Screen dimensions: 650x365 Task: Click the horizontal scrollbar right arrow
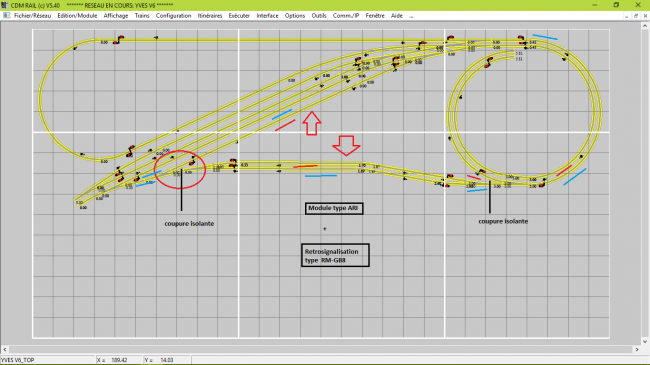pos(637,350)
